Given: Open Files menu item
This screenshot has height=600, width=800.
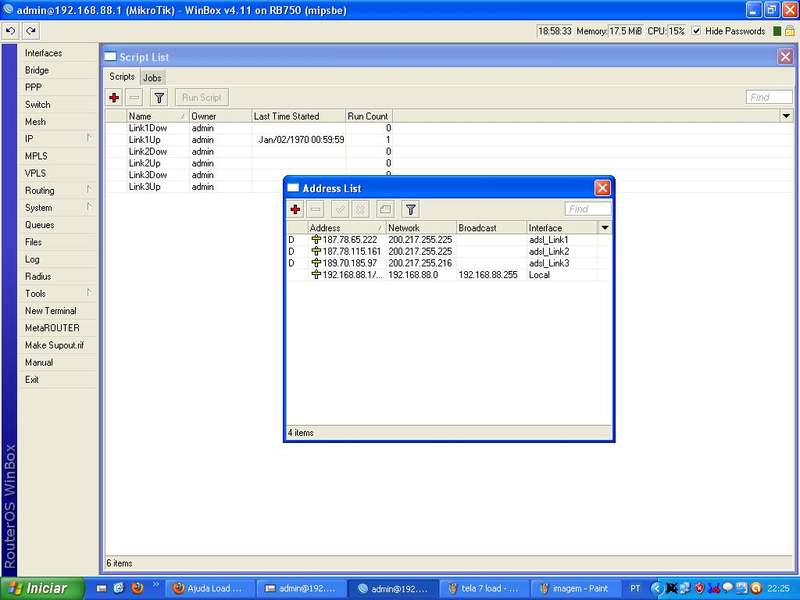Looking at the screenshot, I should tap(58, 242).
